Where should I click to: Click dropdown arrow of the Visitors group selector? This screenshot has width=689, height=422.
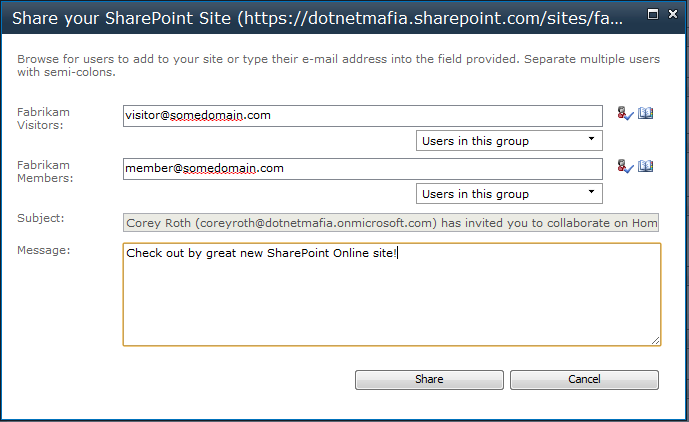point(591,139)
